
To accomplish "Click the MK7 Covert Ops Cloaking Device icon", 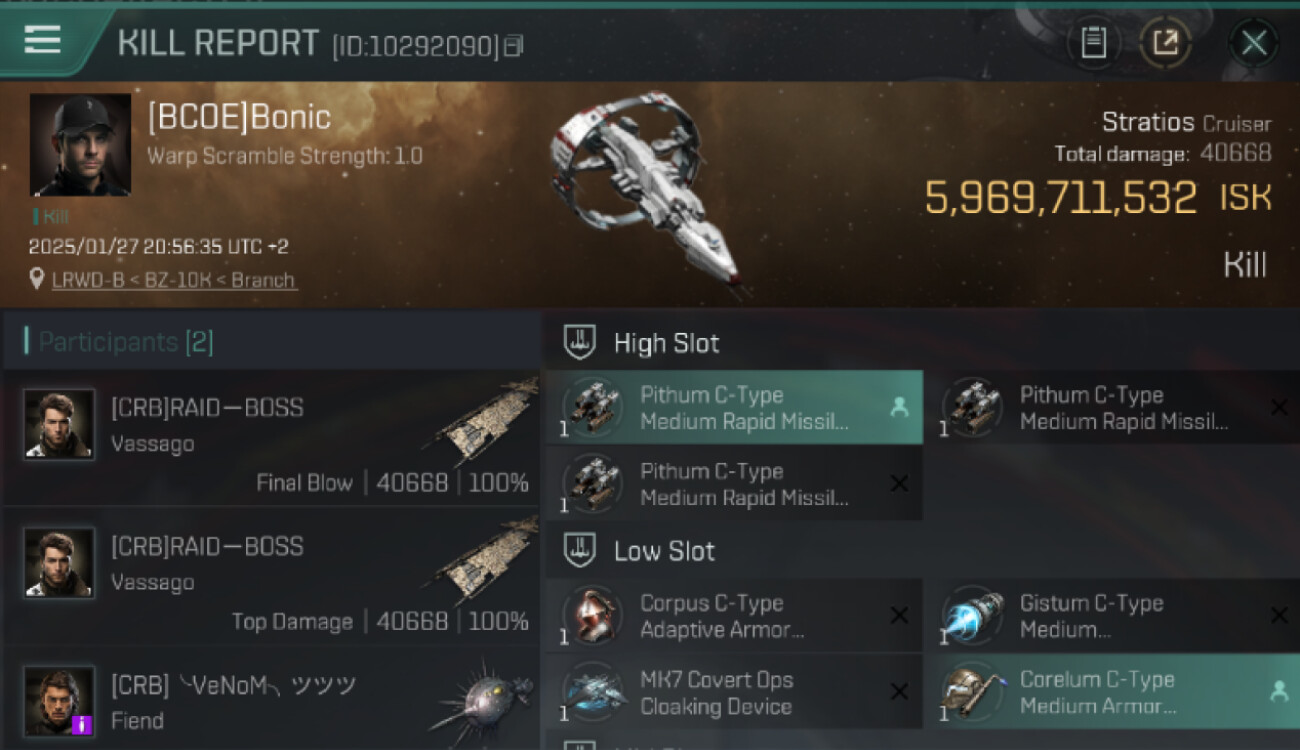I will point(592,692).
